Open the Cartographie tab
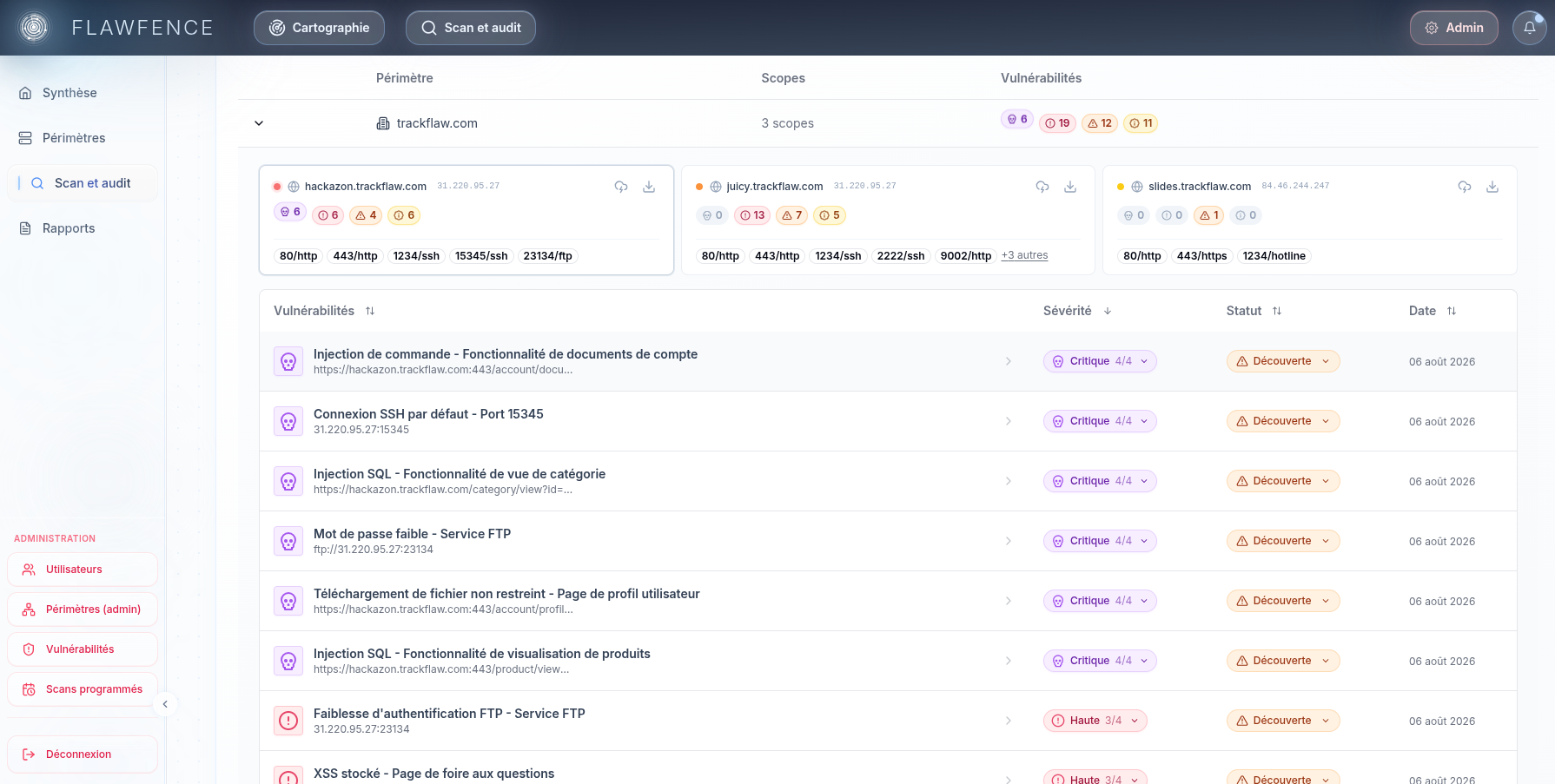 pyautogui.click(x=319, y=28)
